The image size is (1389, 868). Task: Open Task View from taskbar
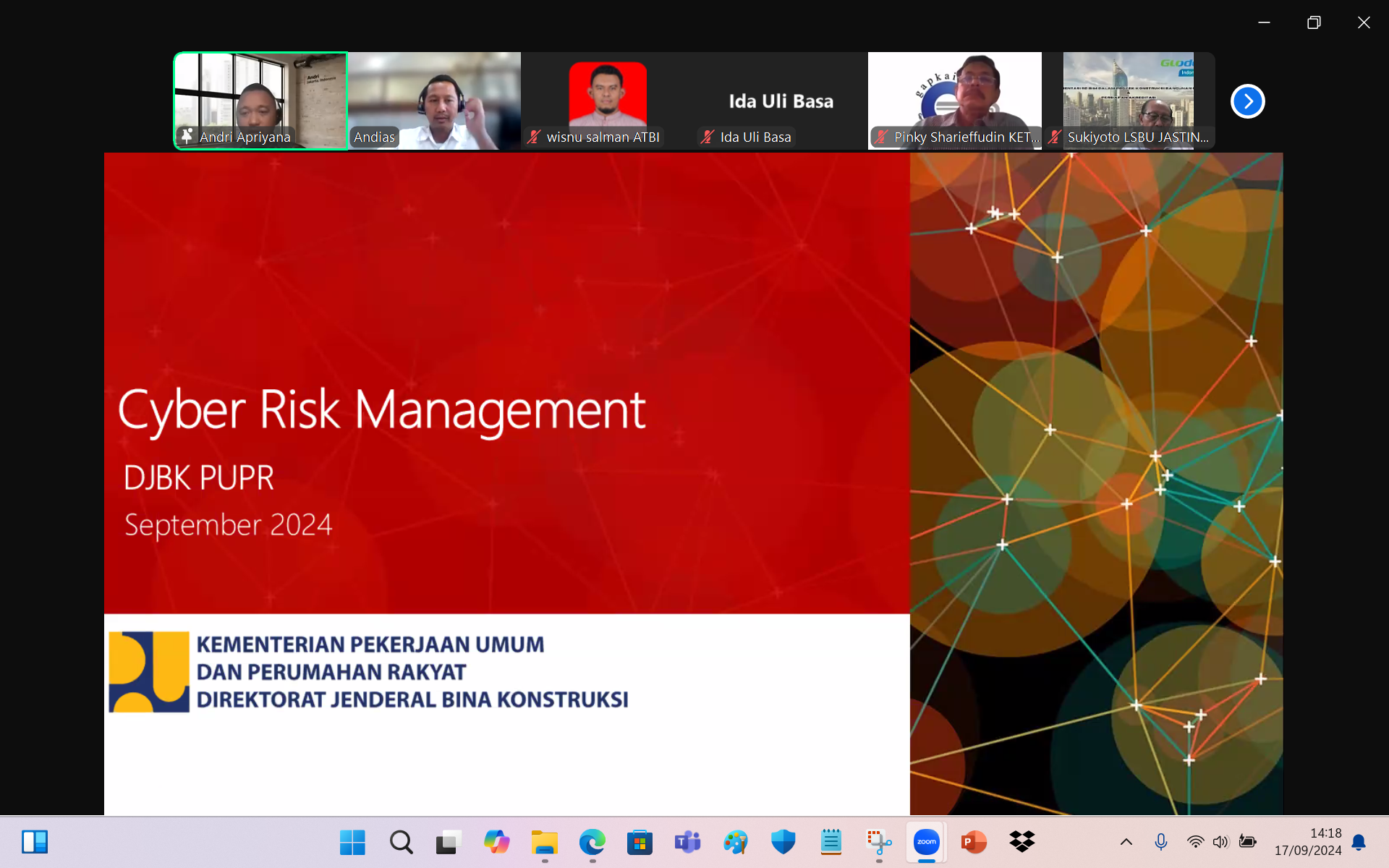449,842
